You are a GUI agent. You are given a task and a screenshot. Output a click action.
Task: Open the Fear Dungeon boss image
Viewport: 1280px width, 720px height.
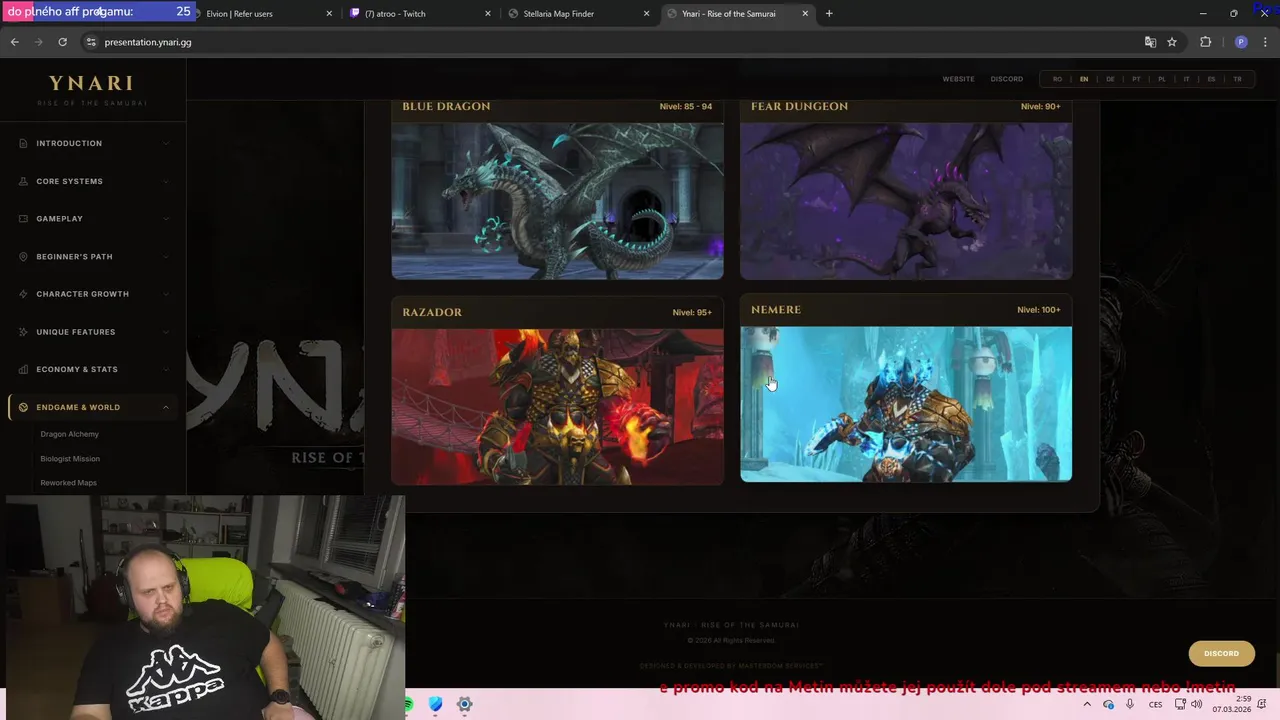[x=906, y=201]
